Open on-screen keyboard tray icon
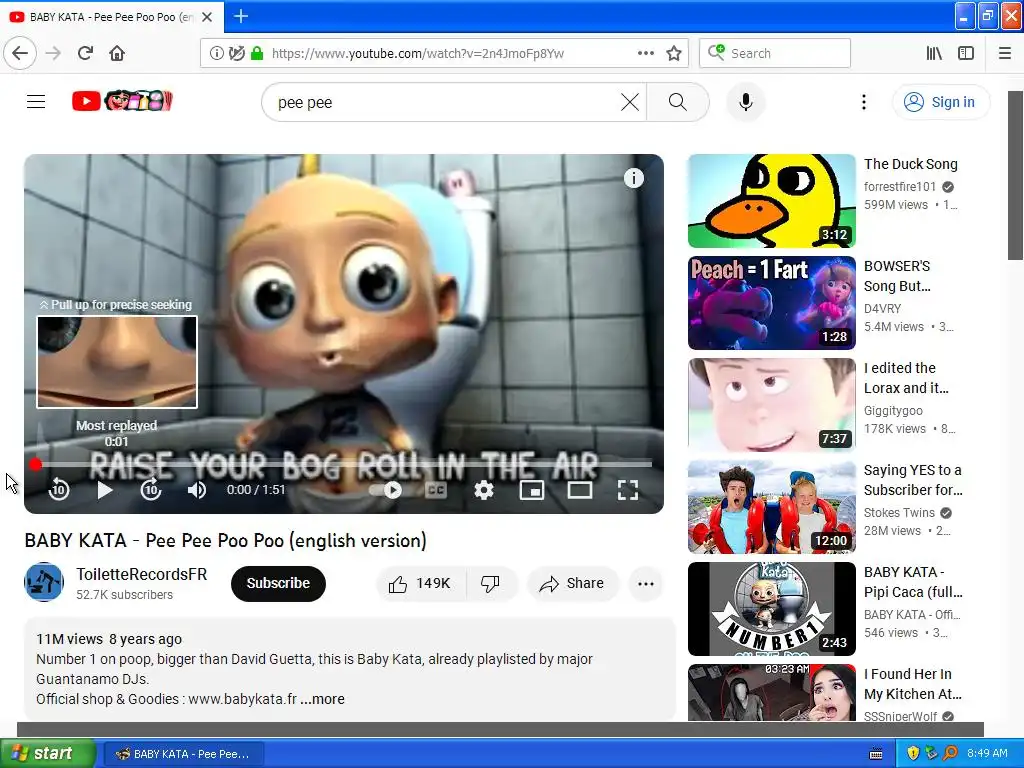1024x768 pixels. 876,754
